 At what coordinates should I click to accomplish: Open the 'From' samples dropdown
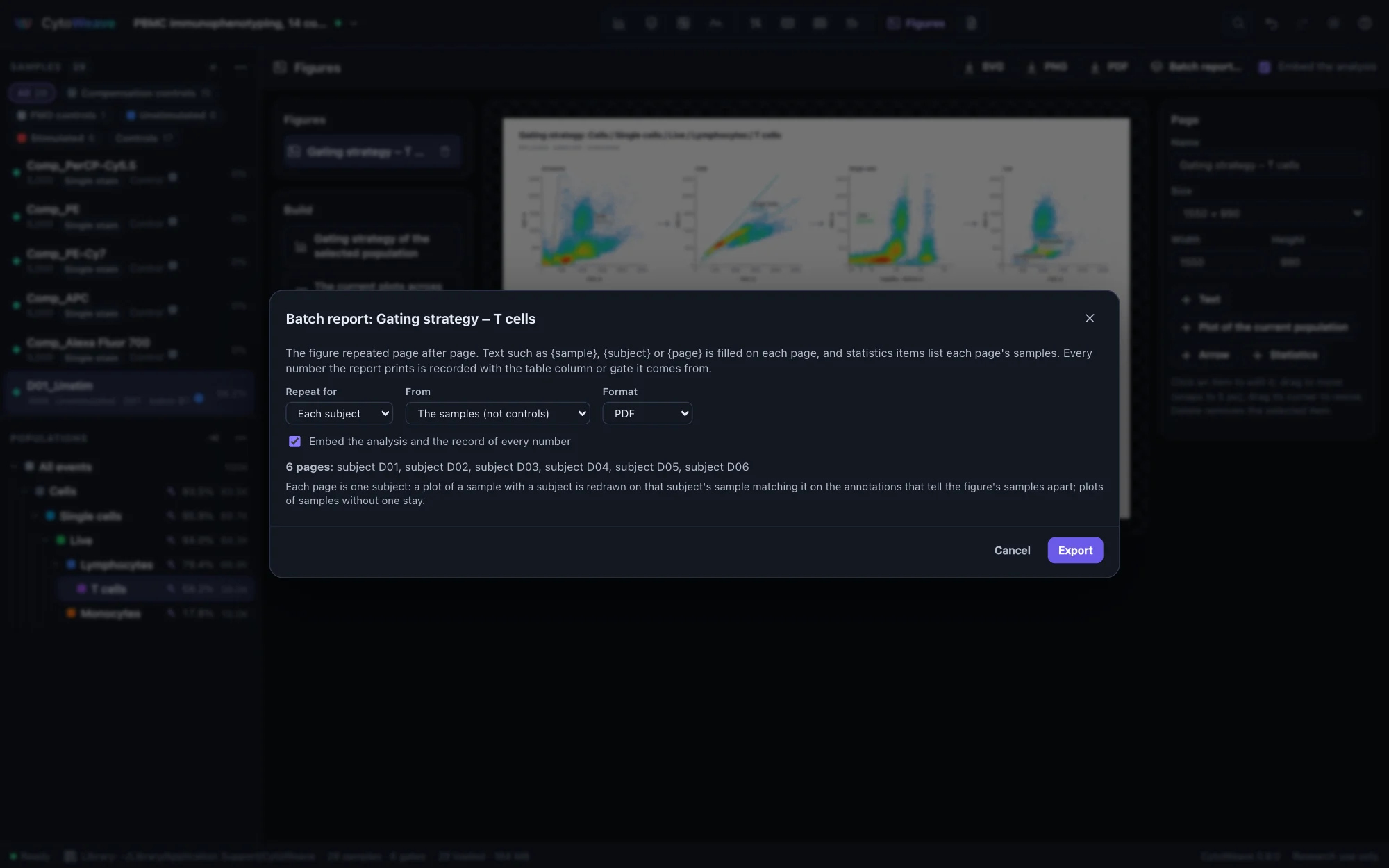point(497,413)
